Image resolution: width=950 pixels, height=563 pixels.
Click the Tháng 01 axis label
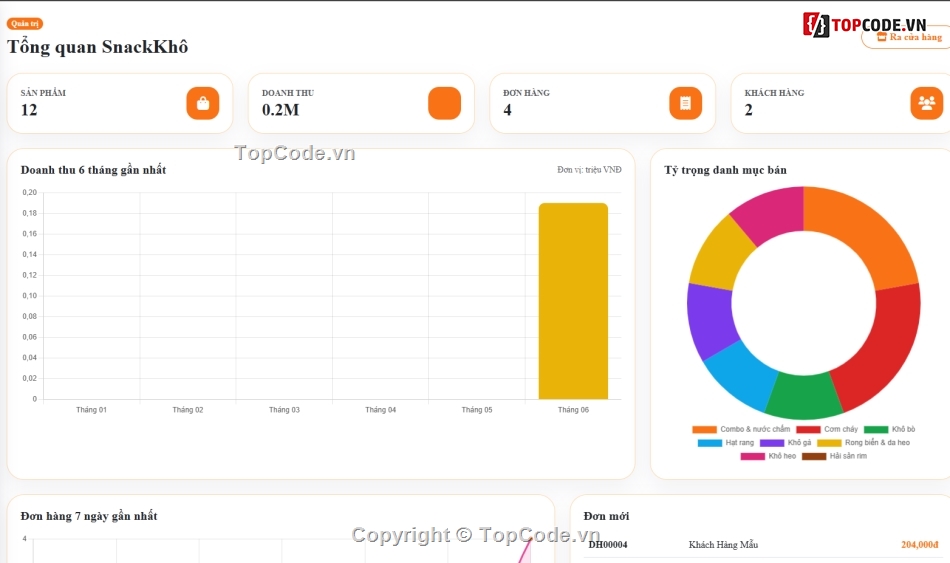[91, 410]
